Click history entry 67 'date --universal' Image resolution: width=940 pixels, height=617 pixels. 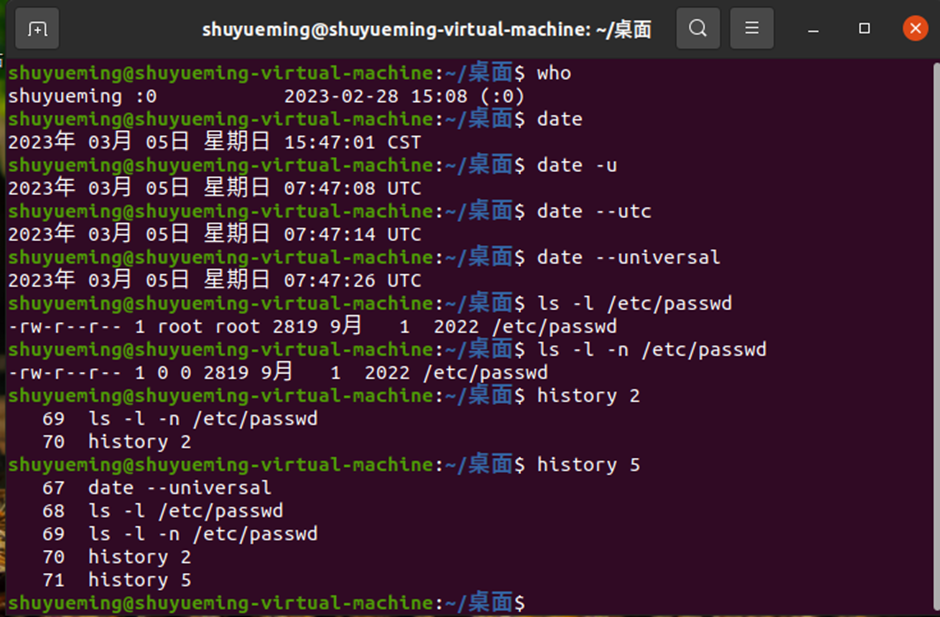(x=152, y=487)
